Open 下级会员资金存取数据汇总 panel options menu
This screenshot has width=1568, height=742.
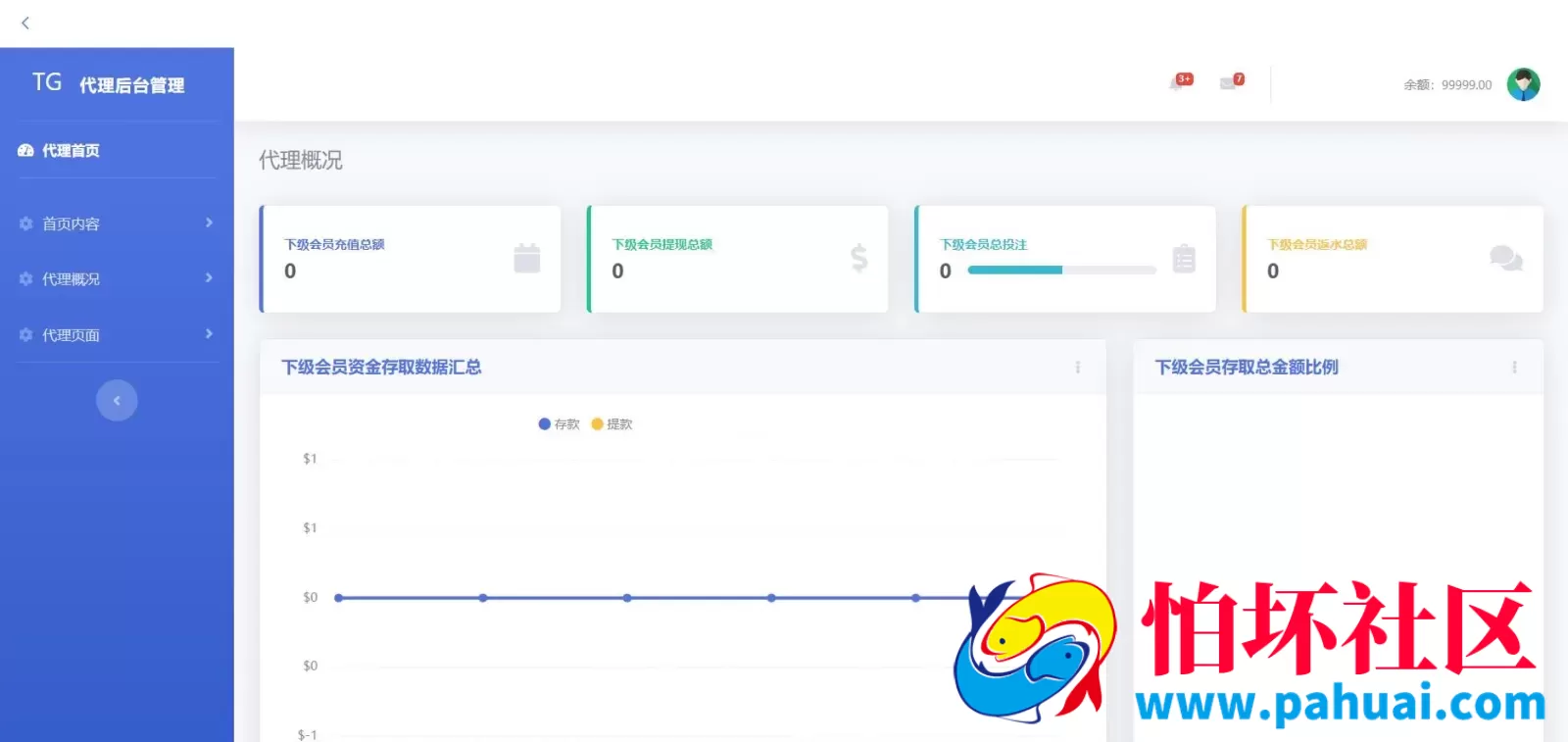coord(1078,368)
